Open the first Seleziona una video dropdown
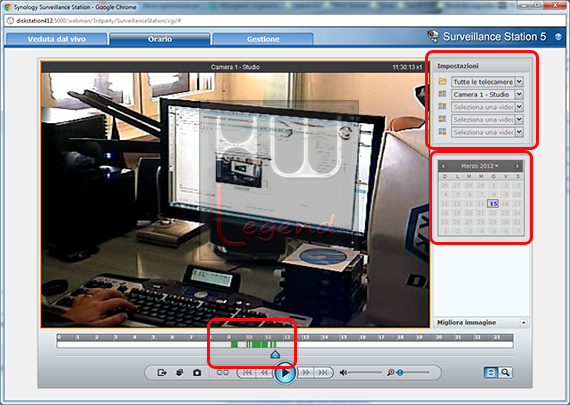570x405 pixels. coord(487,107)
